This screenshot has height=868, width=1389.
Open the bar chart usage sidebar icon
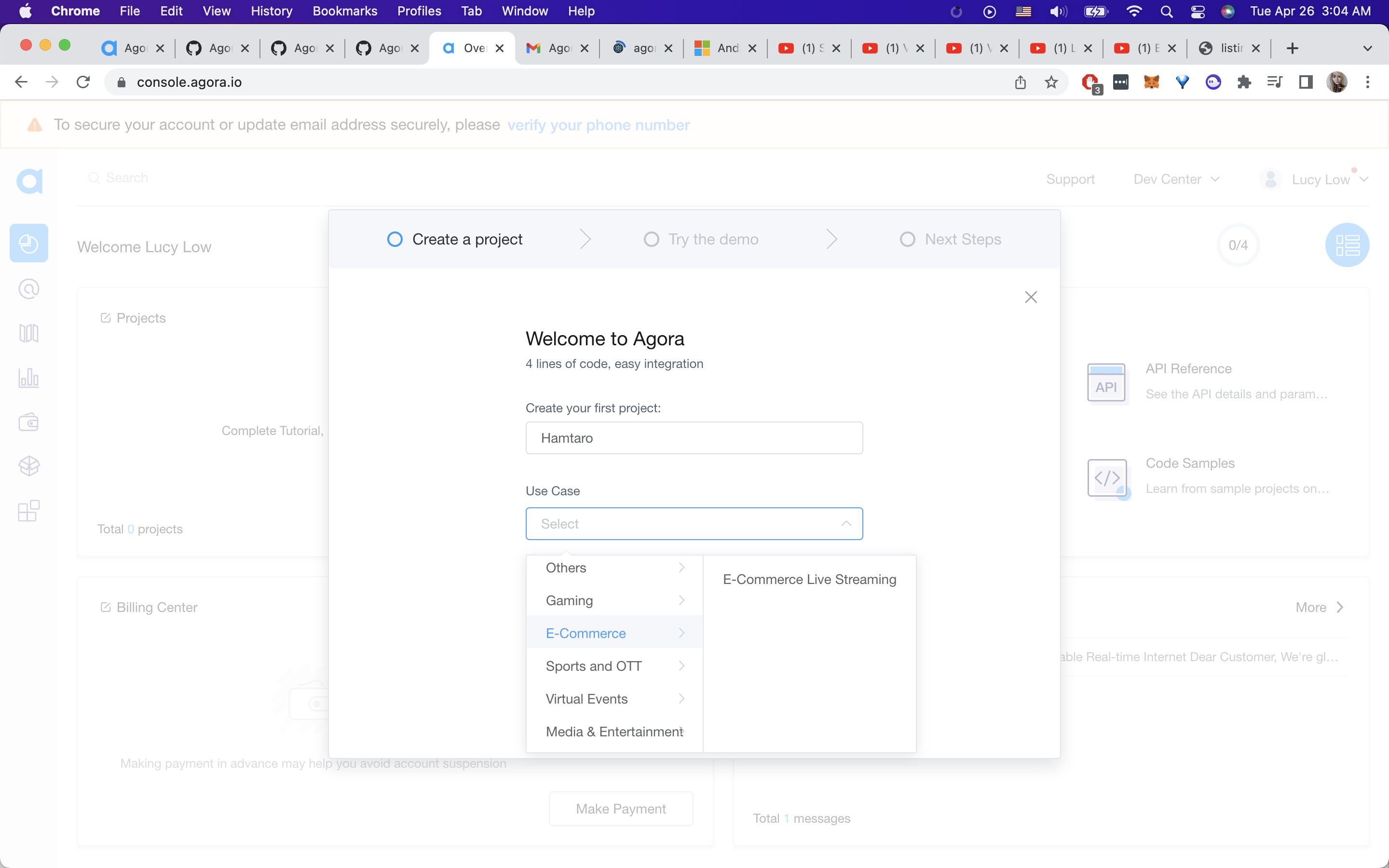point(29,378)
